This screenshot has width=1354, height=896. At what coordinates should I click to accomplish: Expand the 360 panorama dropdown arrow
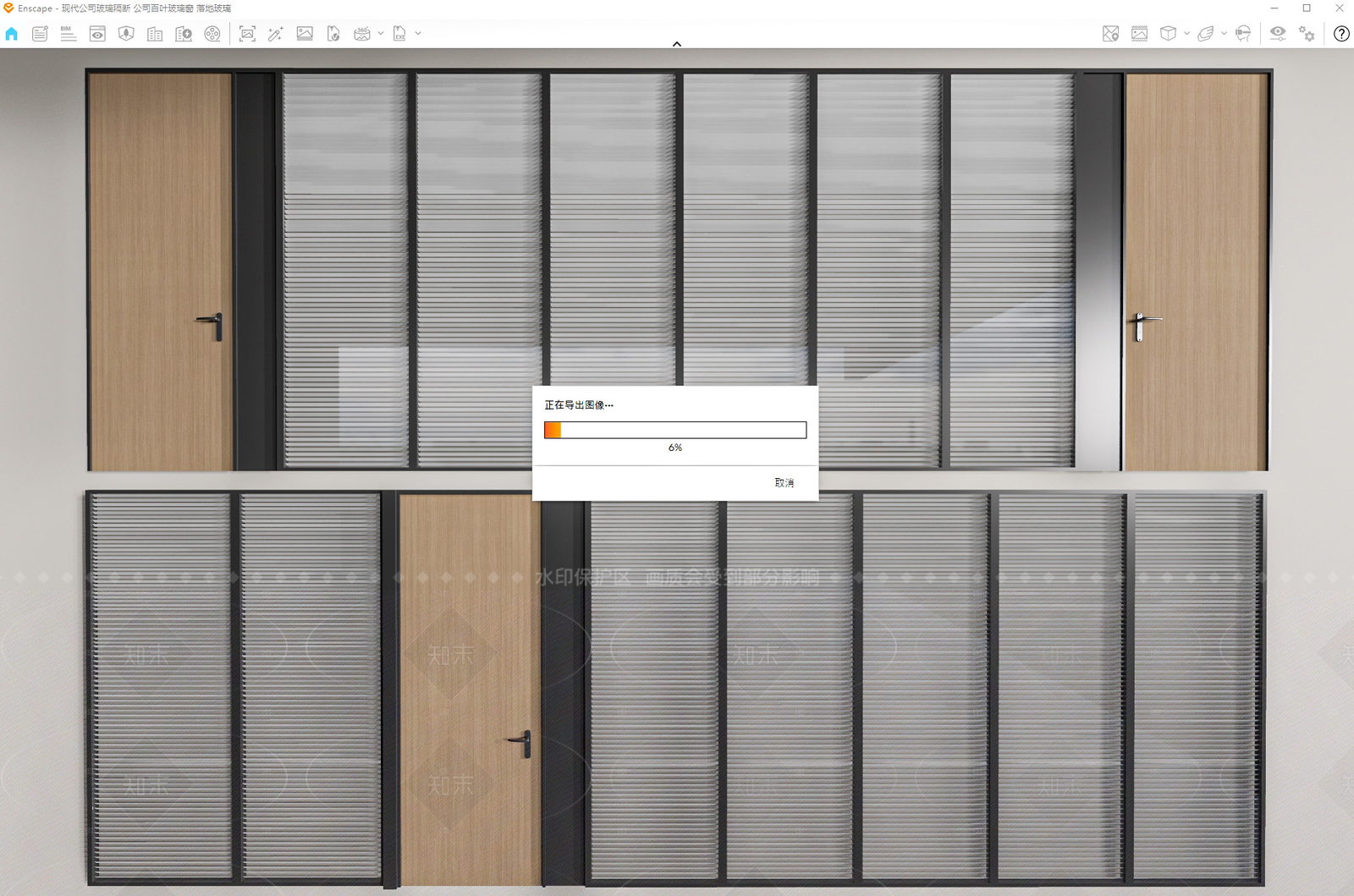tap(381, 34)
